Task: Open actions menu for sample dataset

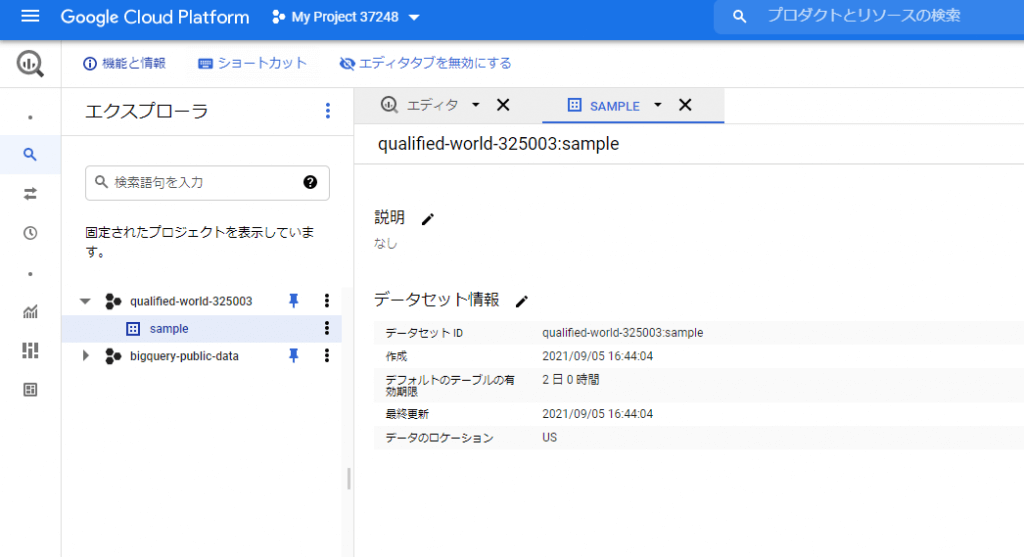Action: point(327,328)
